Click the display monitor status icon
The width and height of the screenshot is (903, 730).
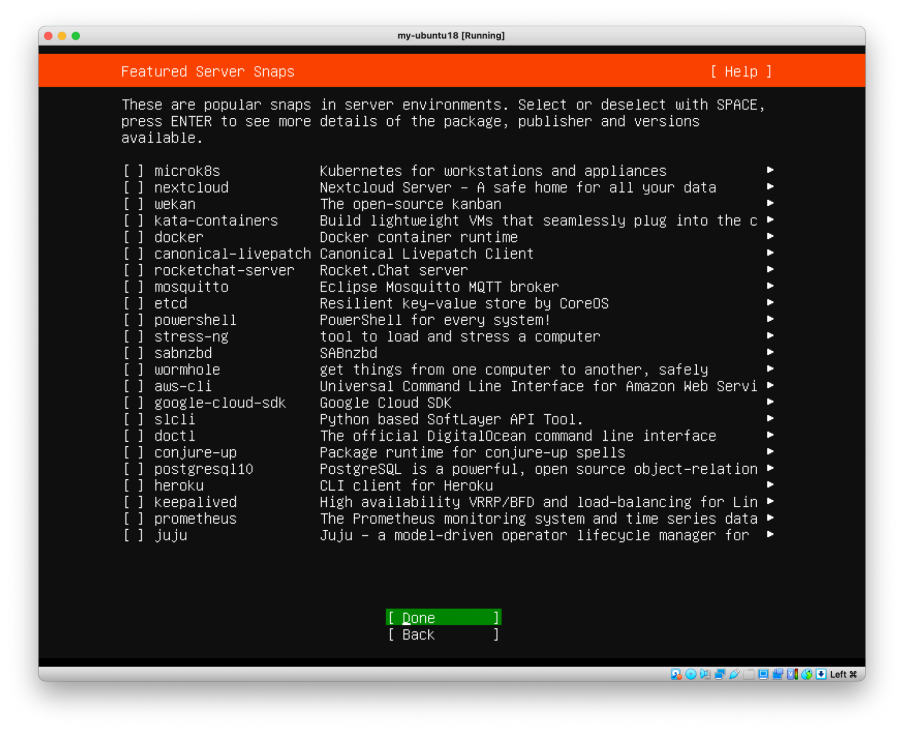click(x=763, y=674)
